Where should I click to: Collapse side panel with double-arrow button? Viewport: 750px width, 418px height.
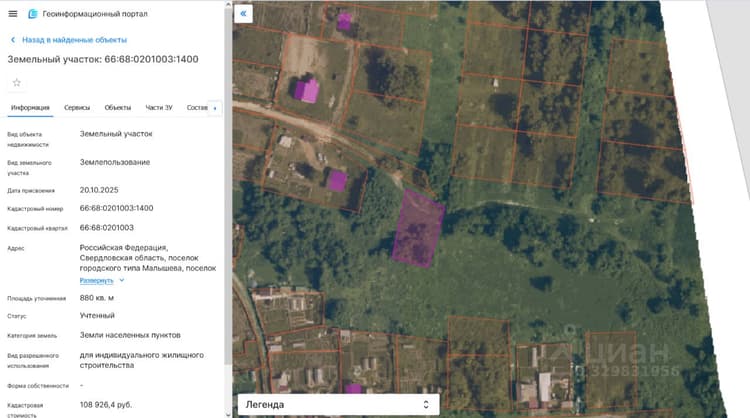point(243,13)
